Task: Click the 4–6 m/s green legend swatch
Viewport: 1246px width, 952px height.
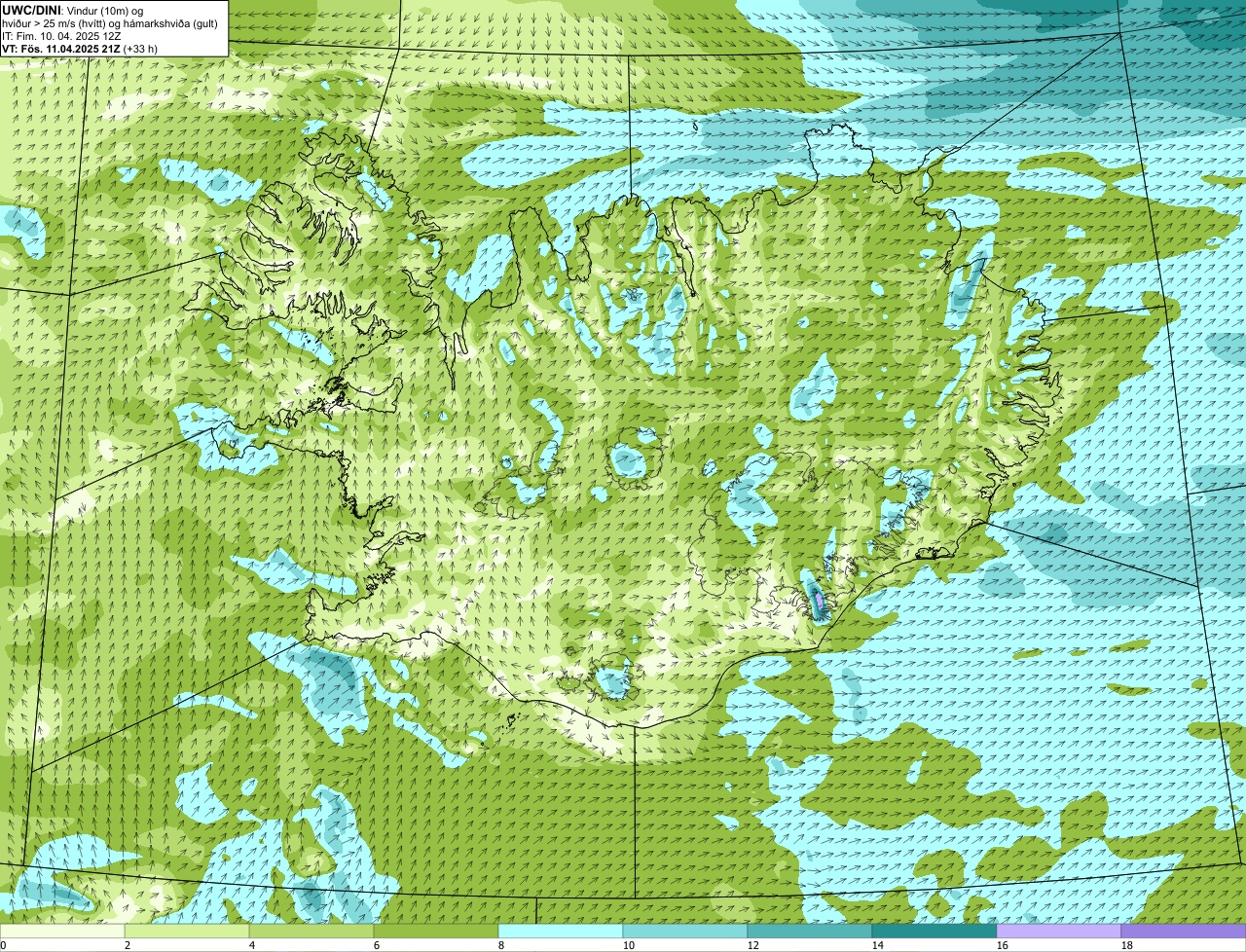Action: tap(311, 931)
